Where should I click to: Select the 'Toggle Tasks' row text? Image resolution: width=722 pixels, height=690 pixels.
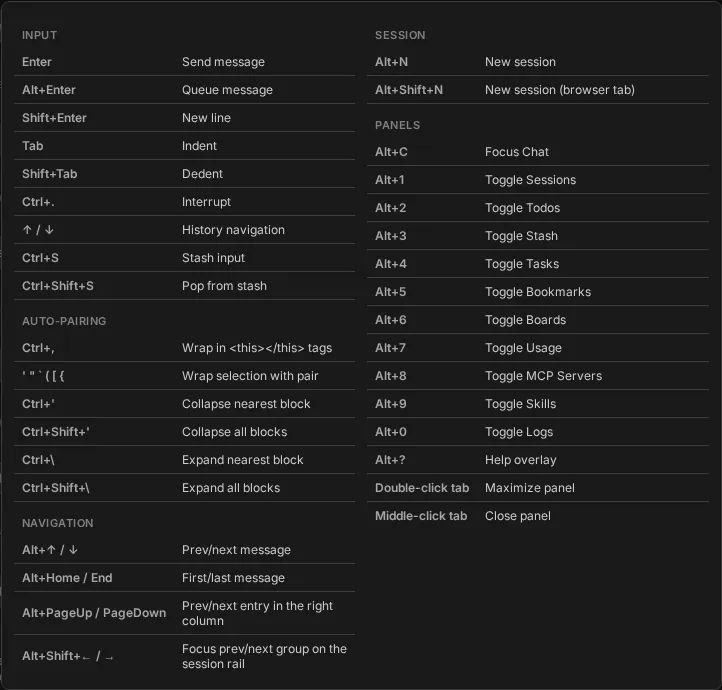click(522, 264)
